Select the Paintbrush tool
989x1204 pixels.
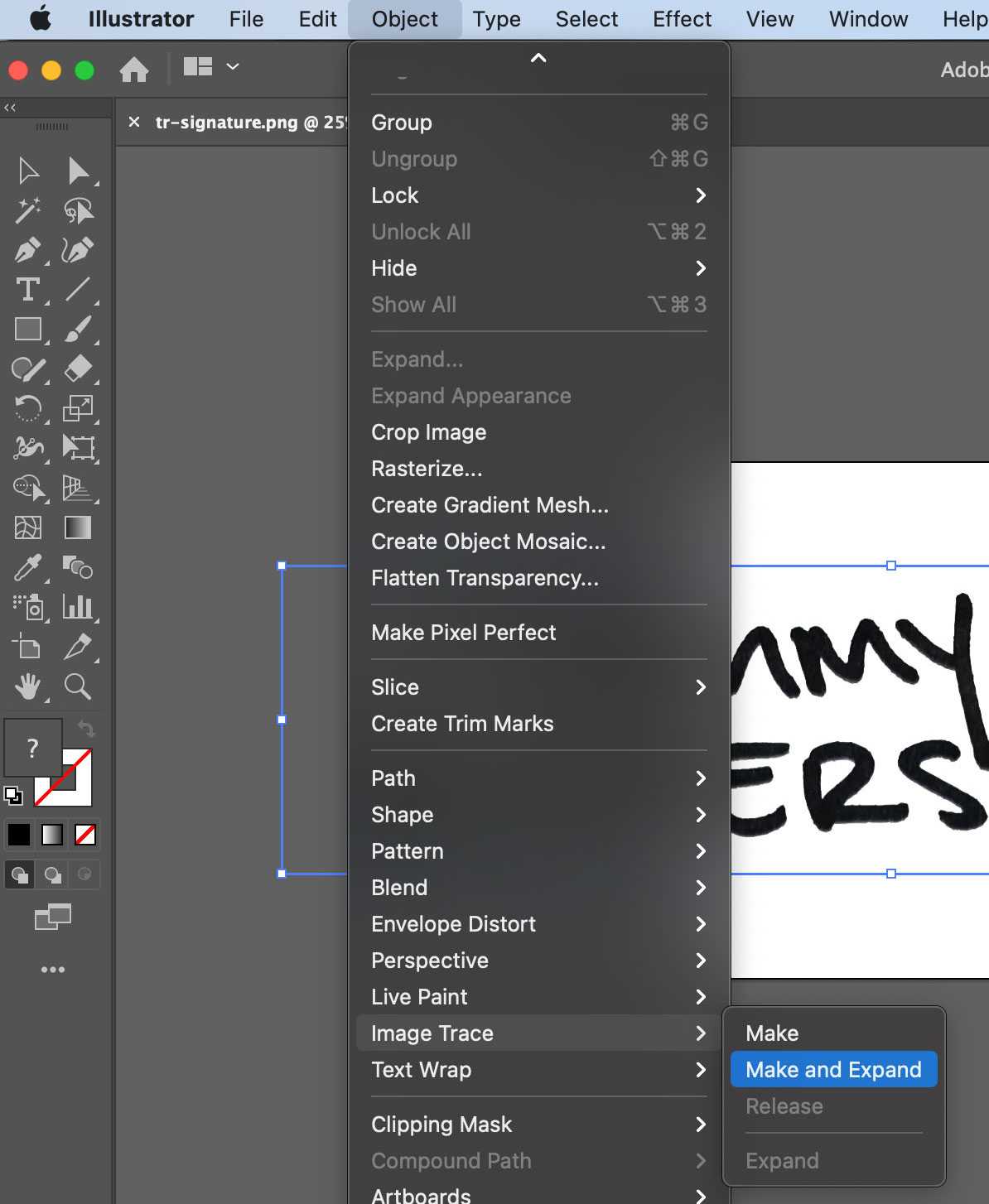[x=79, y=330]
